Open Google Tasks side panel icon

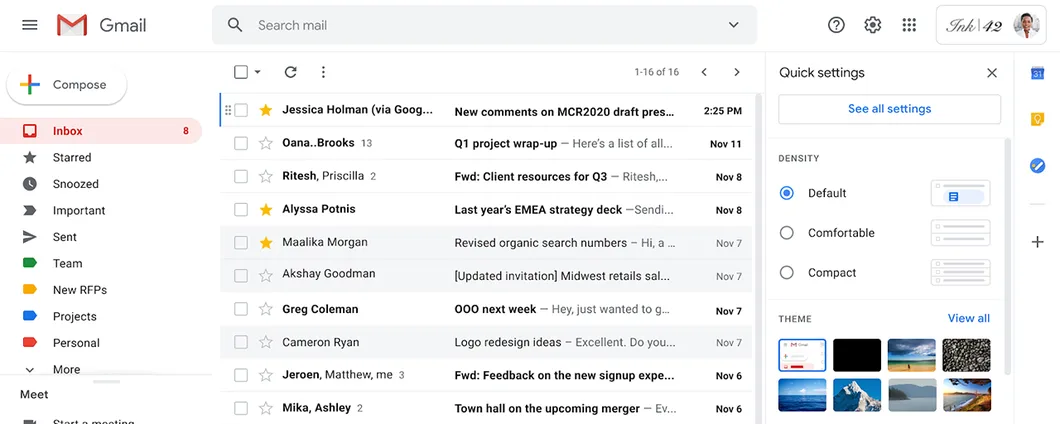pos(1038,165)
